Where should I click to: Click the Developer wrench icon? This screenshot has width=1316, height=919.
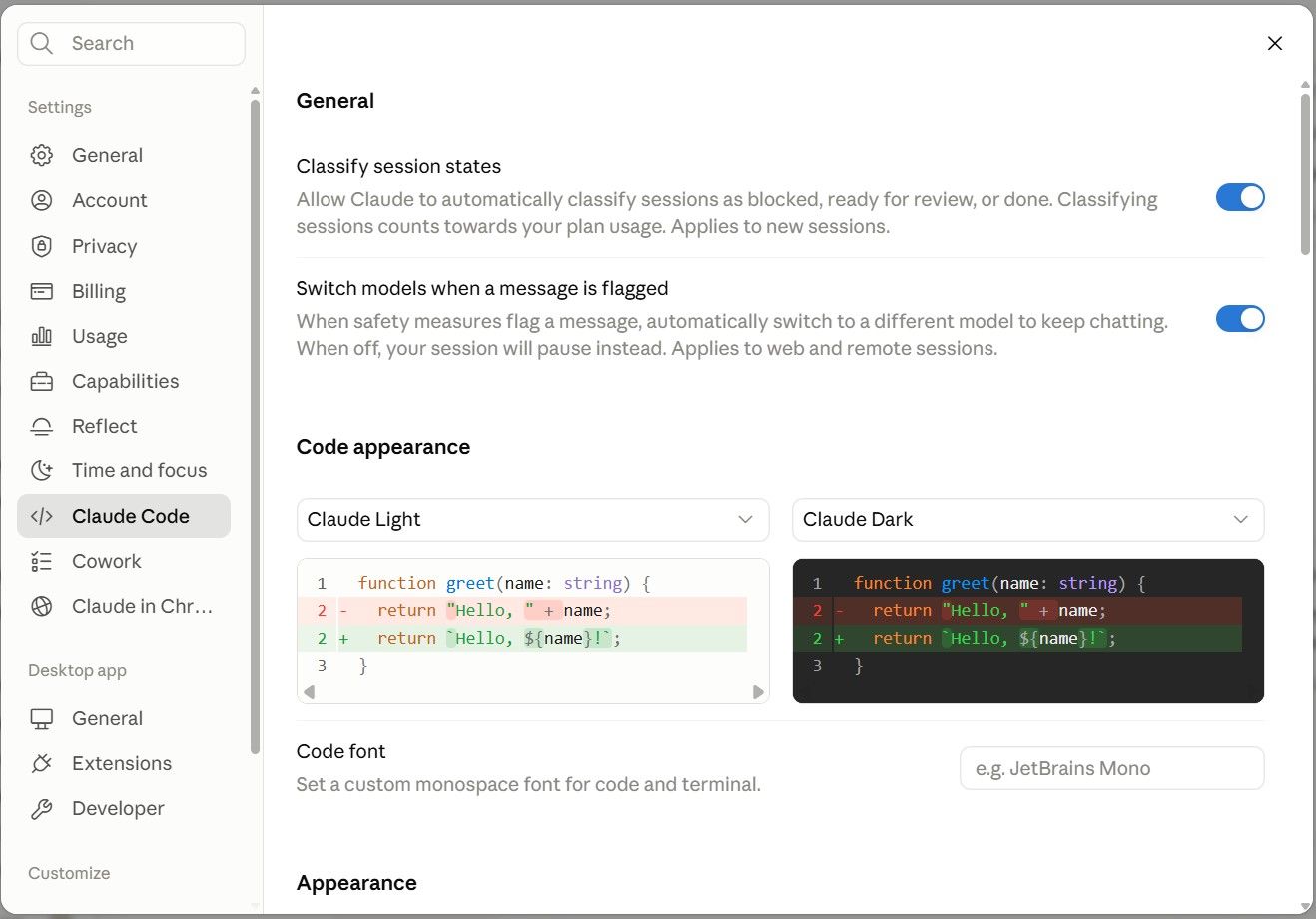coord(41,808)
